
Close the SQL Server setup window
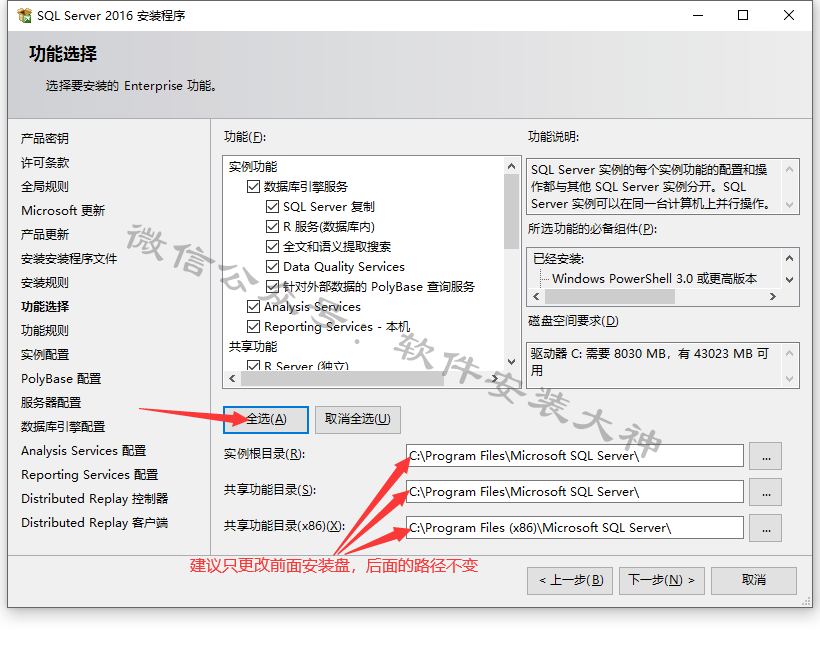(789, 15)
